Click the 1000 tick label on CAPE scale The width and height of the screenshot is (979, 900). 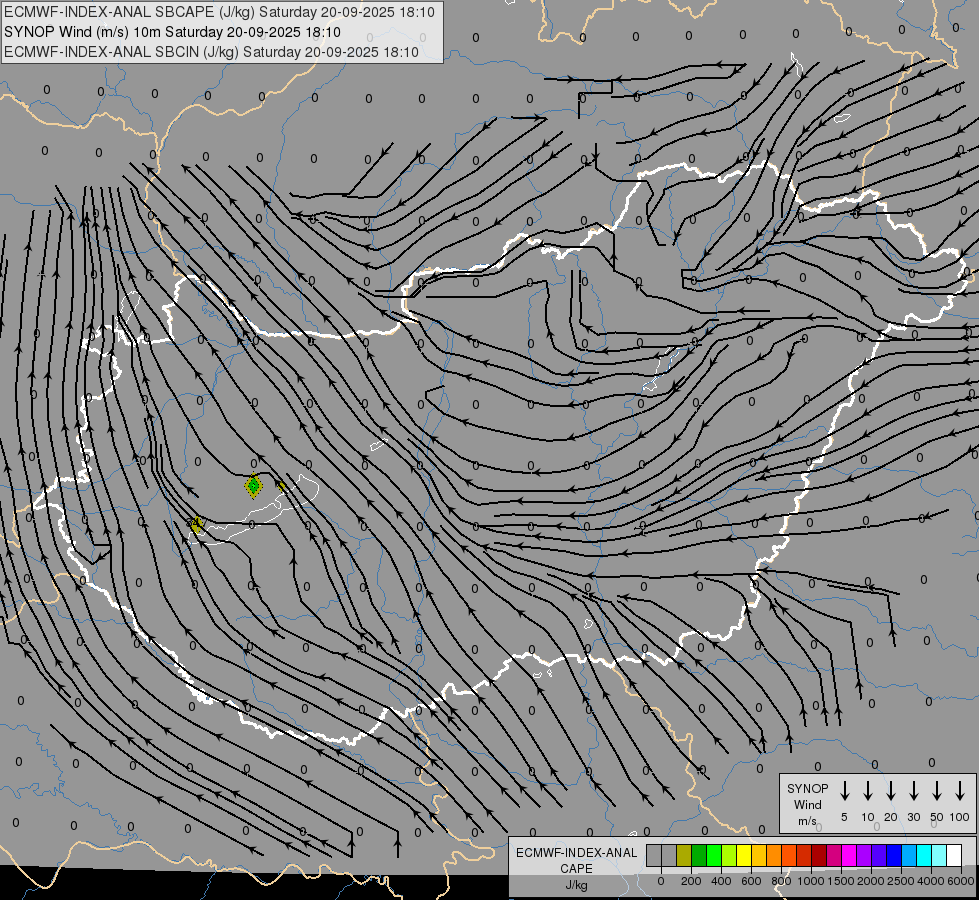tap(811, 881)
